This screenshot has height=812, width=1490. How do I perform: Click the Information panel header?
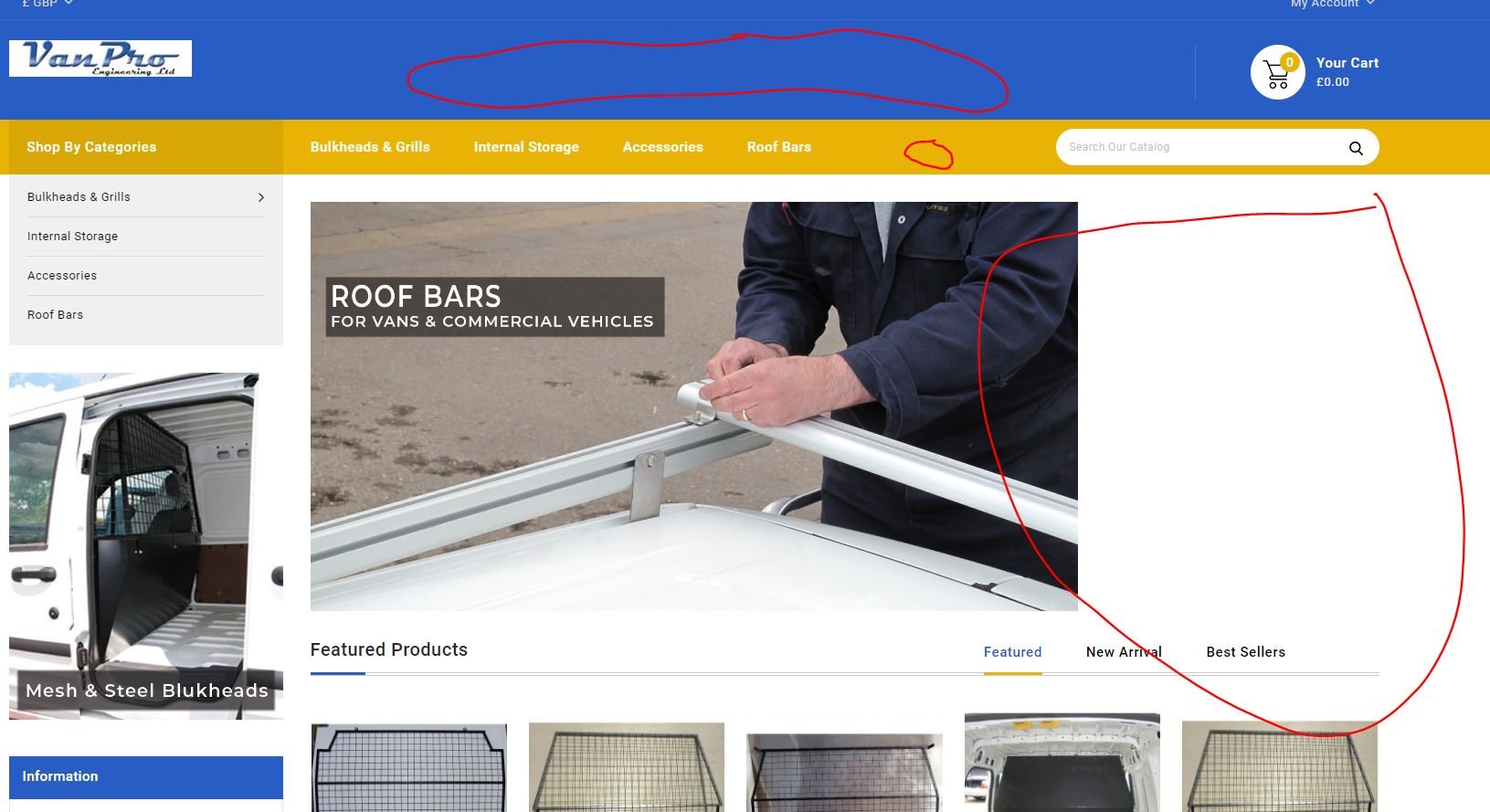tap(146, 777)
